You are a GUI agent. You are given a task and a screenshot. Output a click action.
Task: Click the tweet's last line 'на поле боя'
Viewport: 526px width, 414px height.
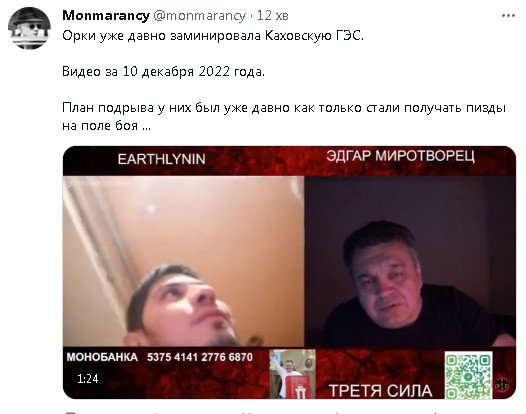pyautogui.click(x=106, y=125)
